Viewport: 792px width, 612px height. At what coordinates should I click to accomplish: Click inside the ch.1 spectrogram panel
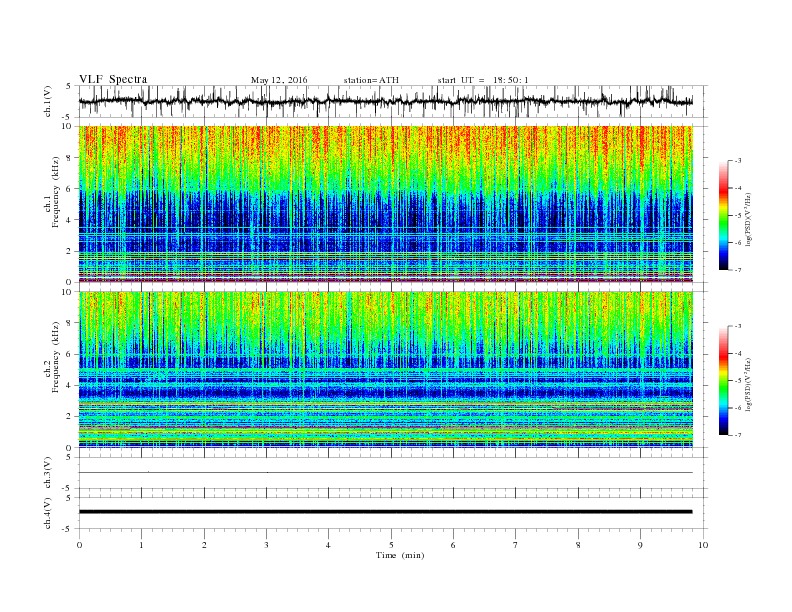tap(385, 204)
